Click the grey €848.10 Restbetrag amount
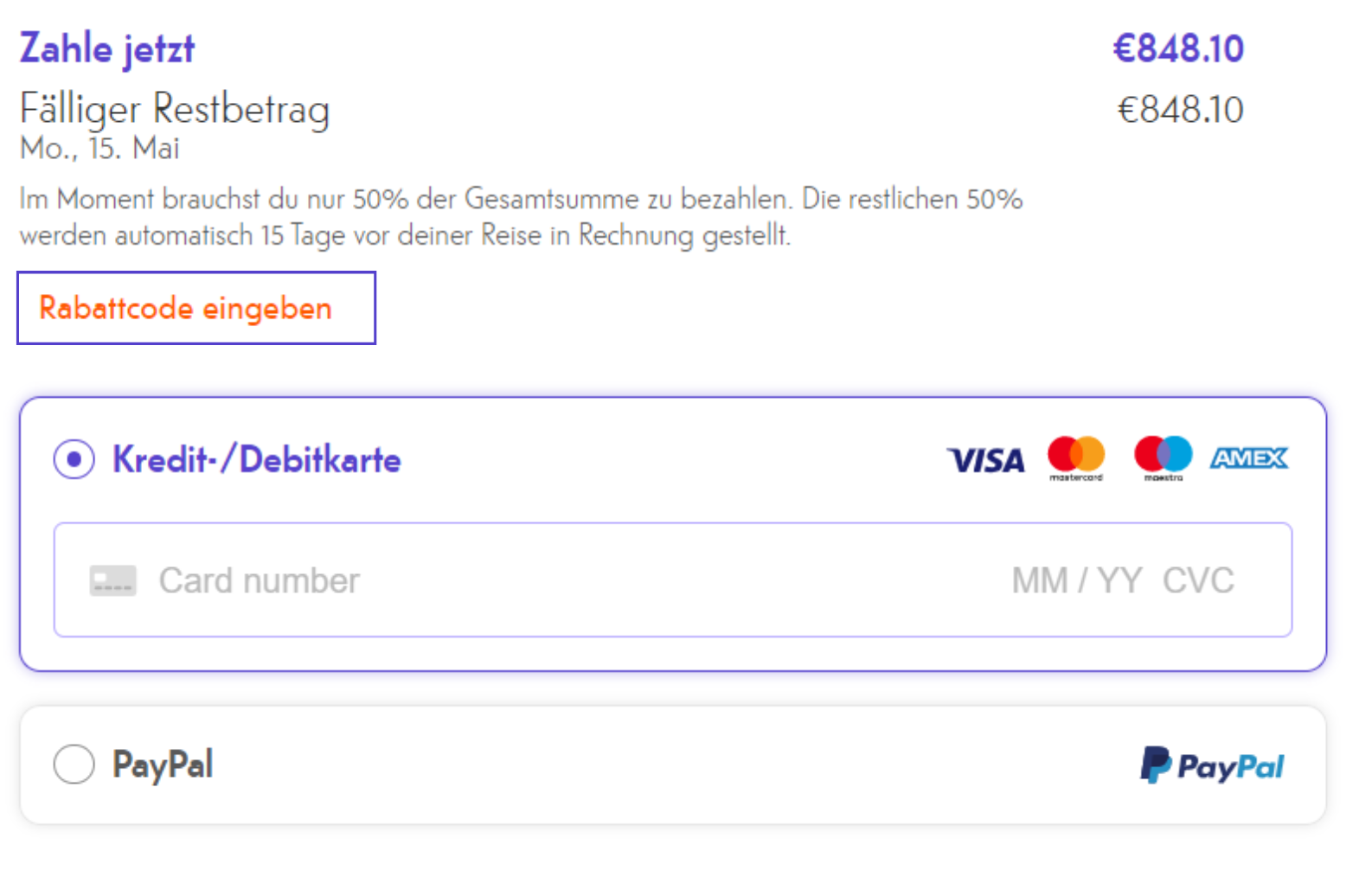The width and height of the screenshot is (1346, 896). [1181, 110]
